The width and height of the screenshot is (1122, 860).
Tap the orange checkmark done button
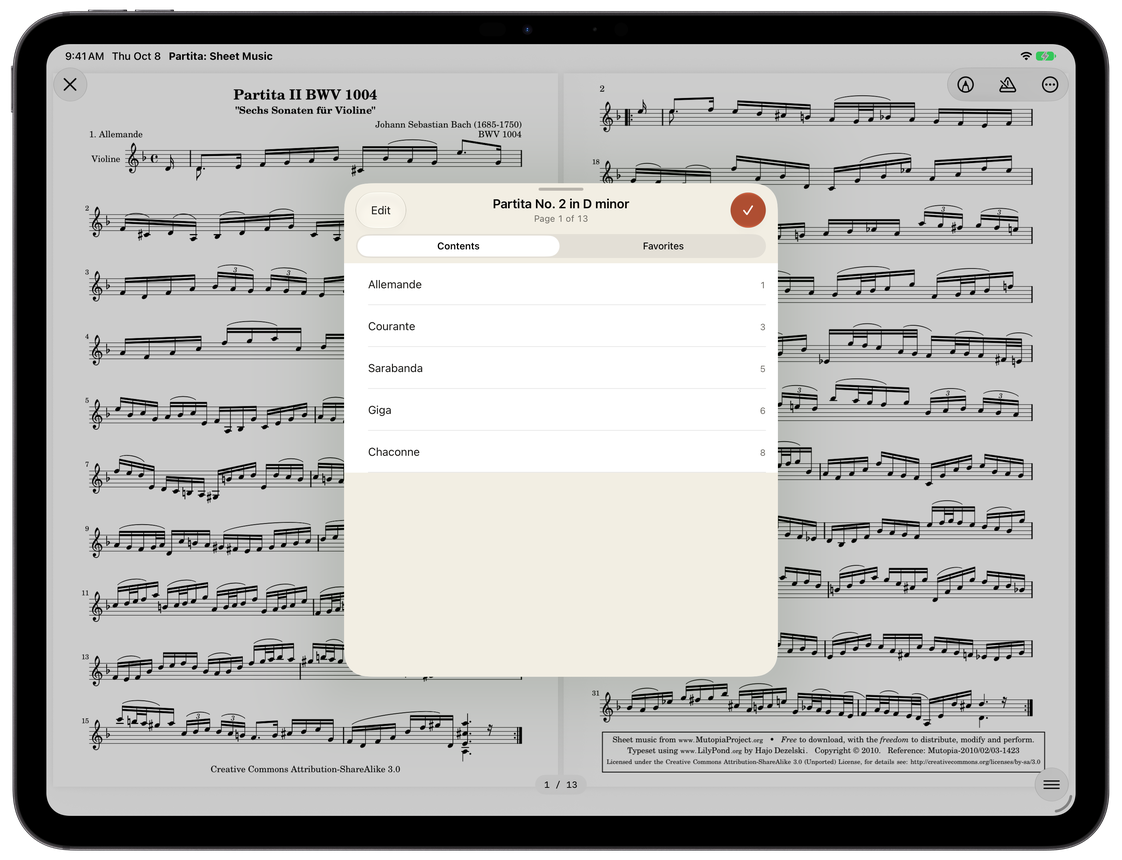(x=748, y=210)
